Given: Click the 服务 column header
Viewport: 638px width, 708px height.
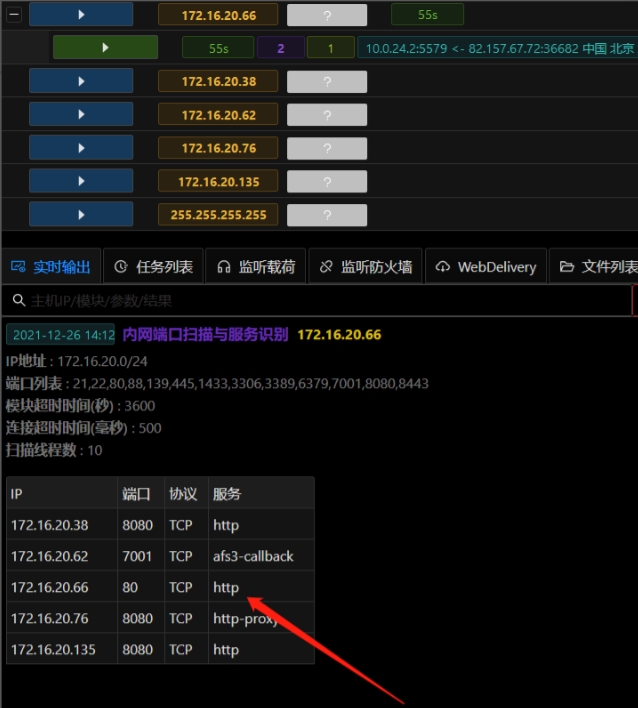Looking at the screenshot, I should tap(261, 493).
